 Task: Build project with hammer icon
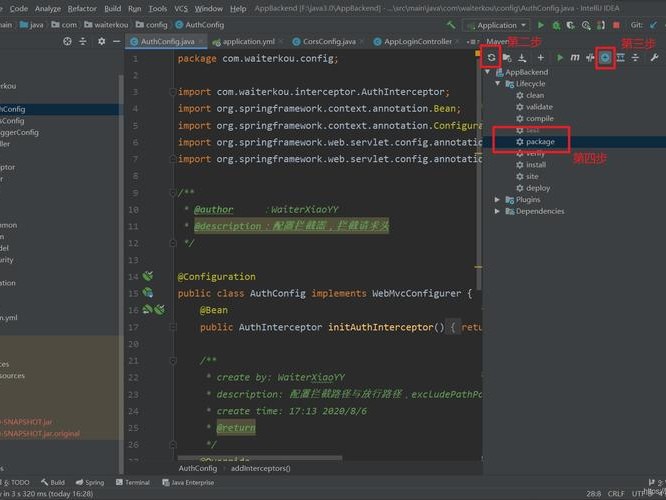[451, 25]
